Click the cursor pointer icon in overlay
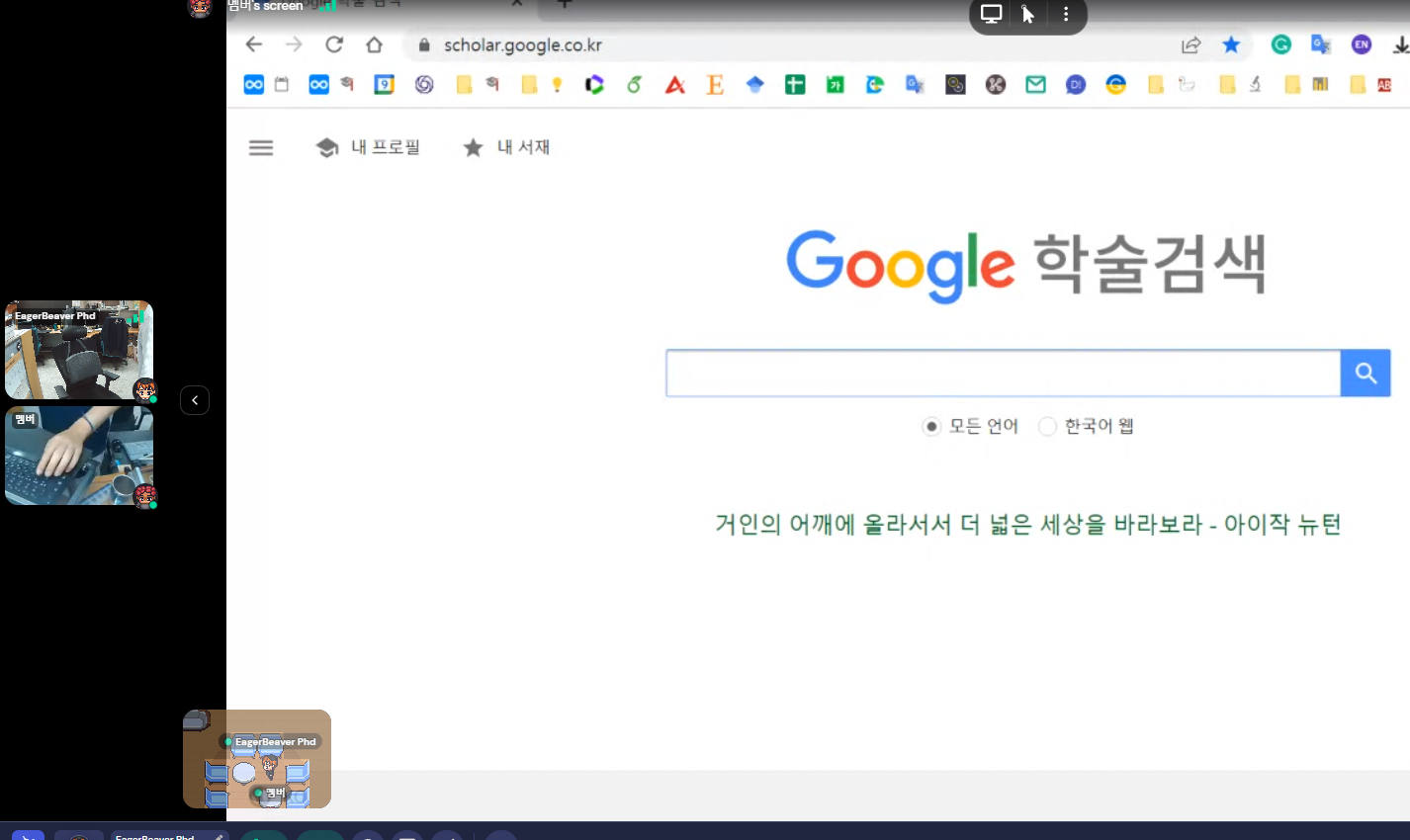 coord(1028,14)
